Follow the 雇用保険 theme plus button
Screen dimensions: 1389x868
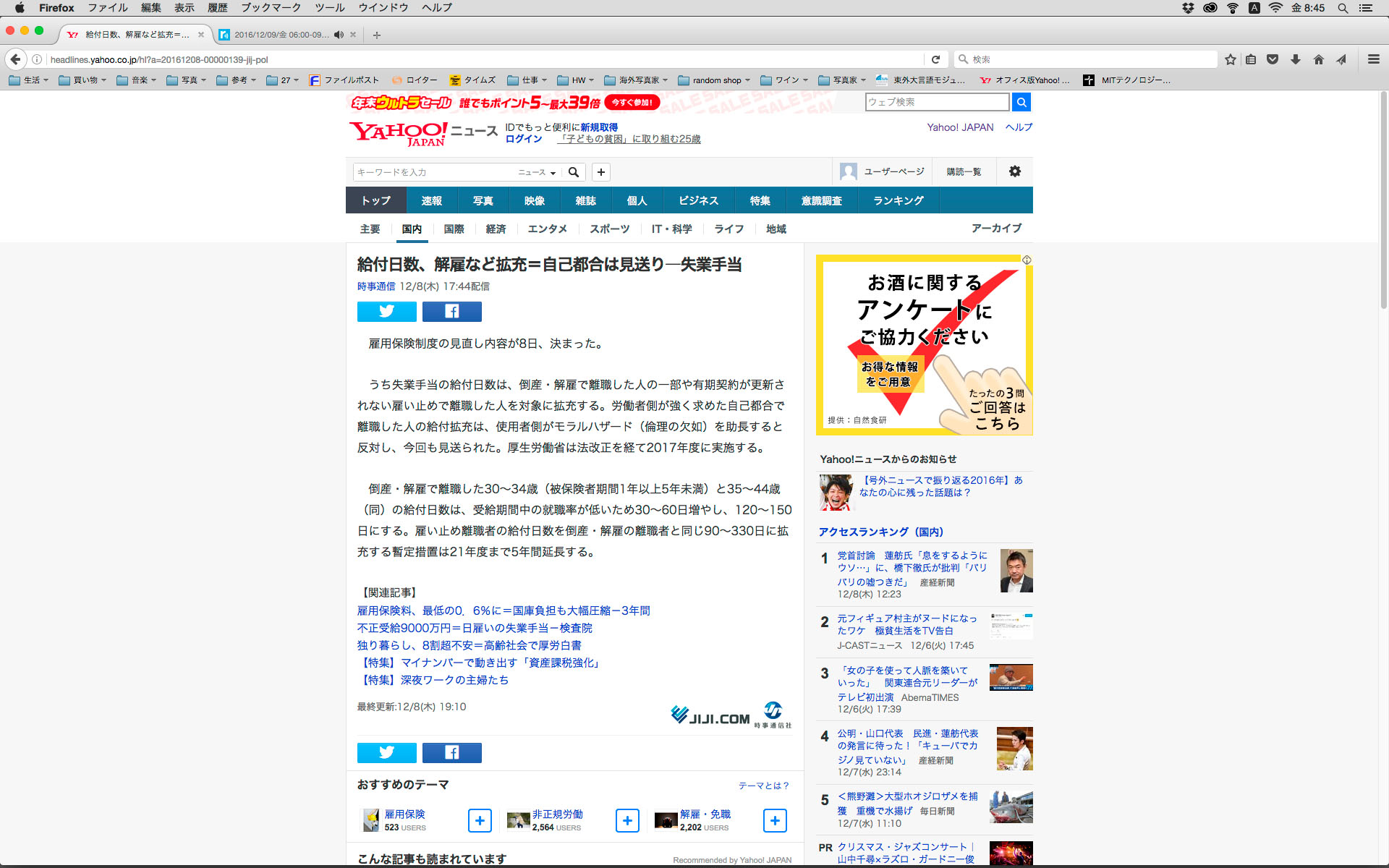pos(480,820)
